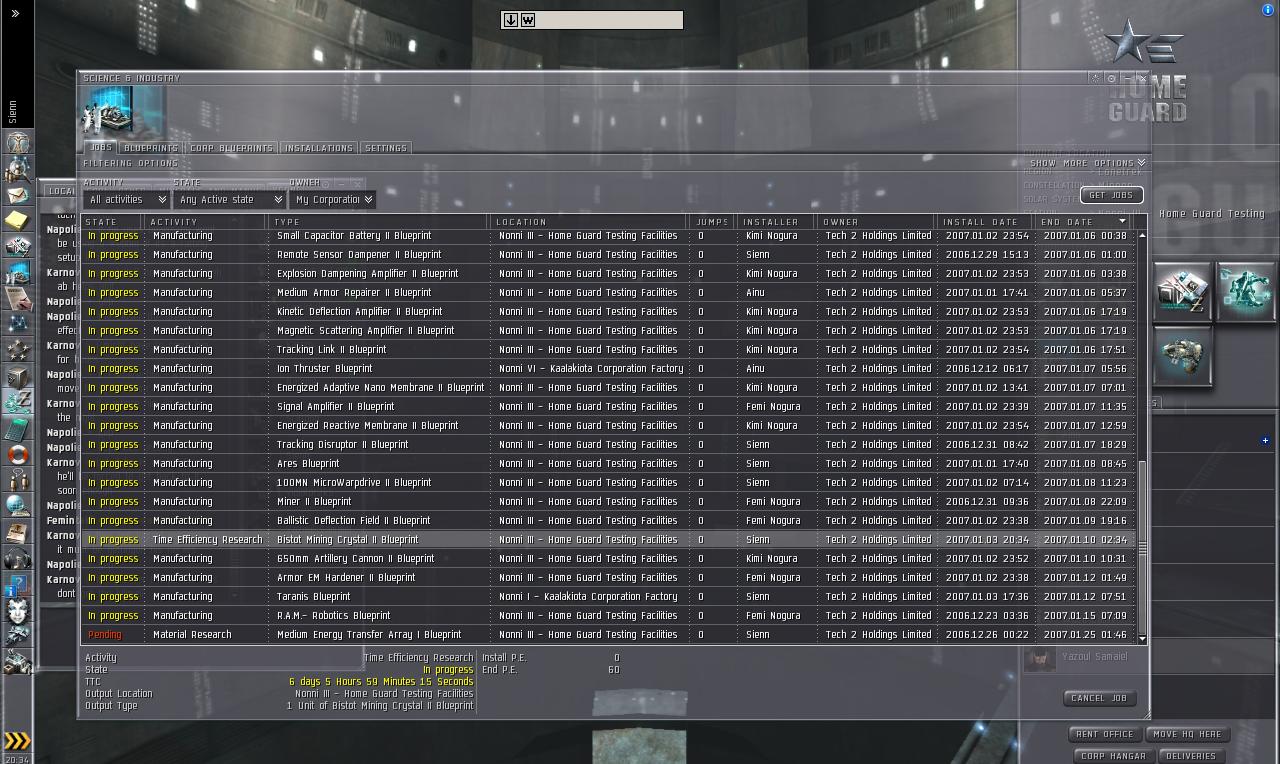Image resolution: width=1280 pixels, height=764 pixels.
Task: Expand the sidebar with the double-arrow
Action: (x=15, y=13)
